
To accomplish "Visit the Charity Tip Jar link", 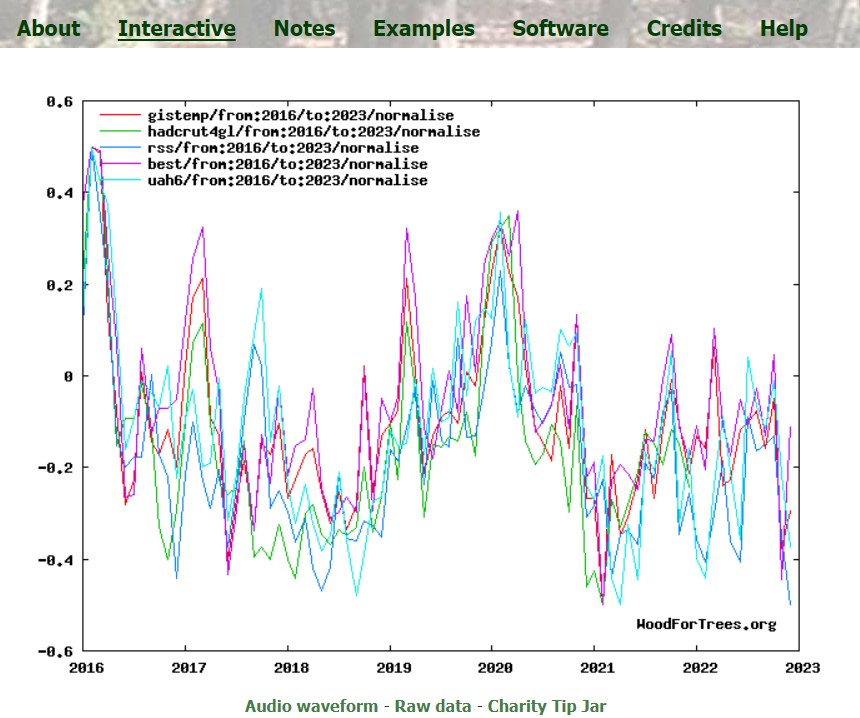I will point(546,706).
